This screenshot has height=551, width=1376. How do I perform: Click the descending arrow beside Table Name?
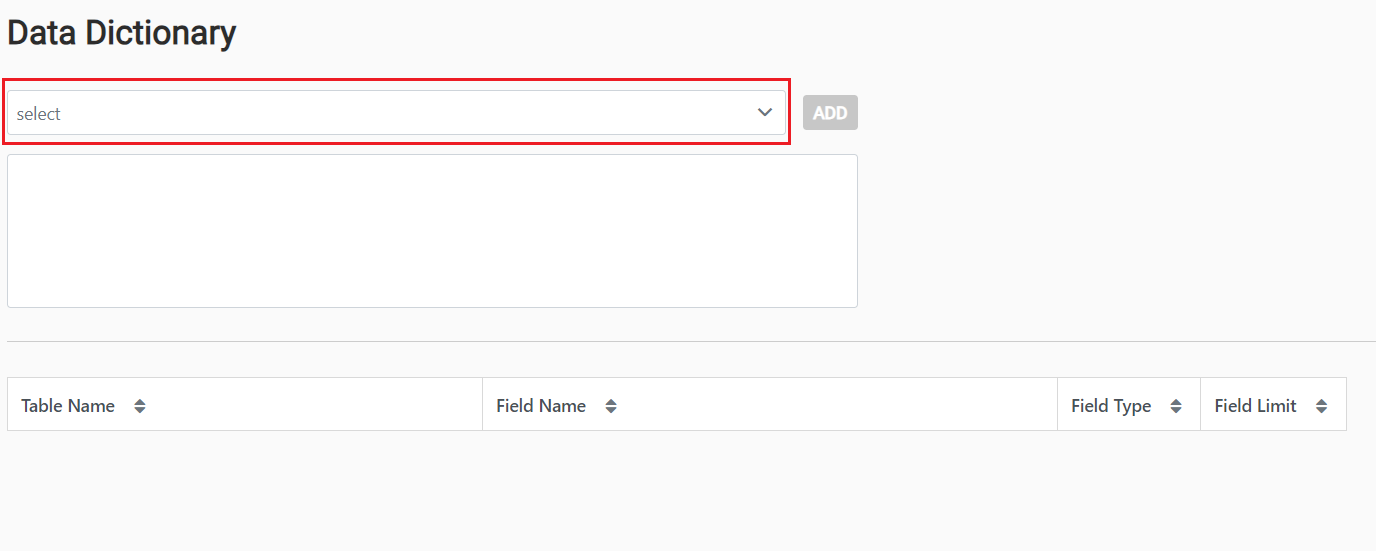click(140, 411)
